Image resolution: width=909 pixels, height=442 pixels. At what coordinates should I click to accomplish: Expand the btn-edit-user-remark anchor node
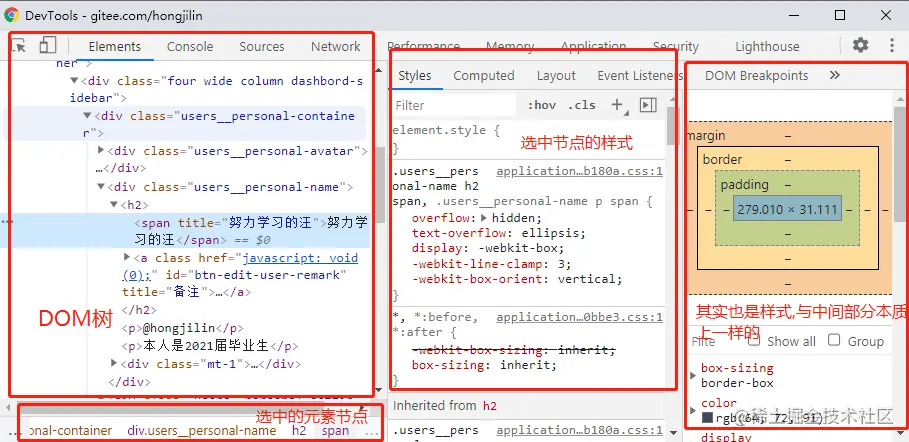pos(128,257)
